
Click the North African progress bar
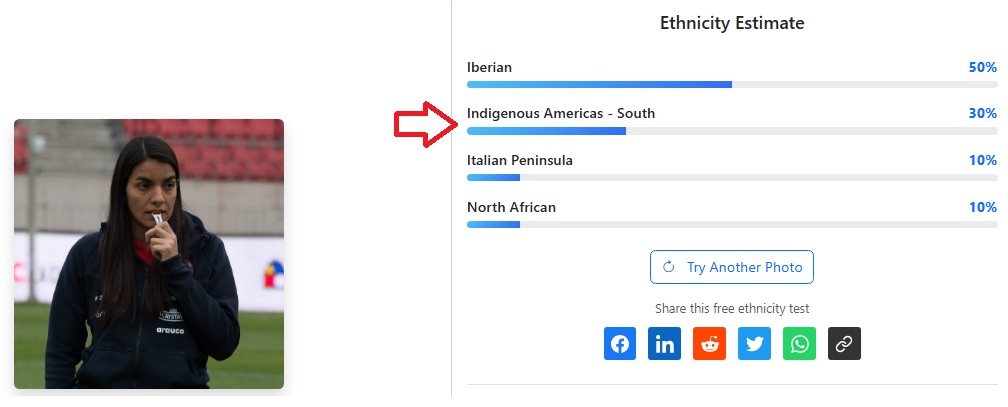[x=732, y=224]
